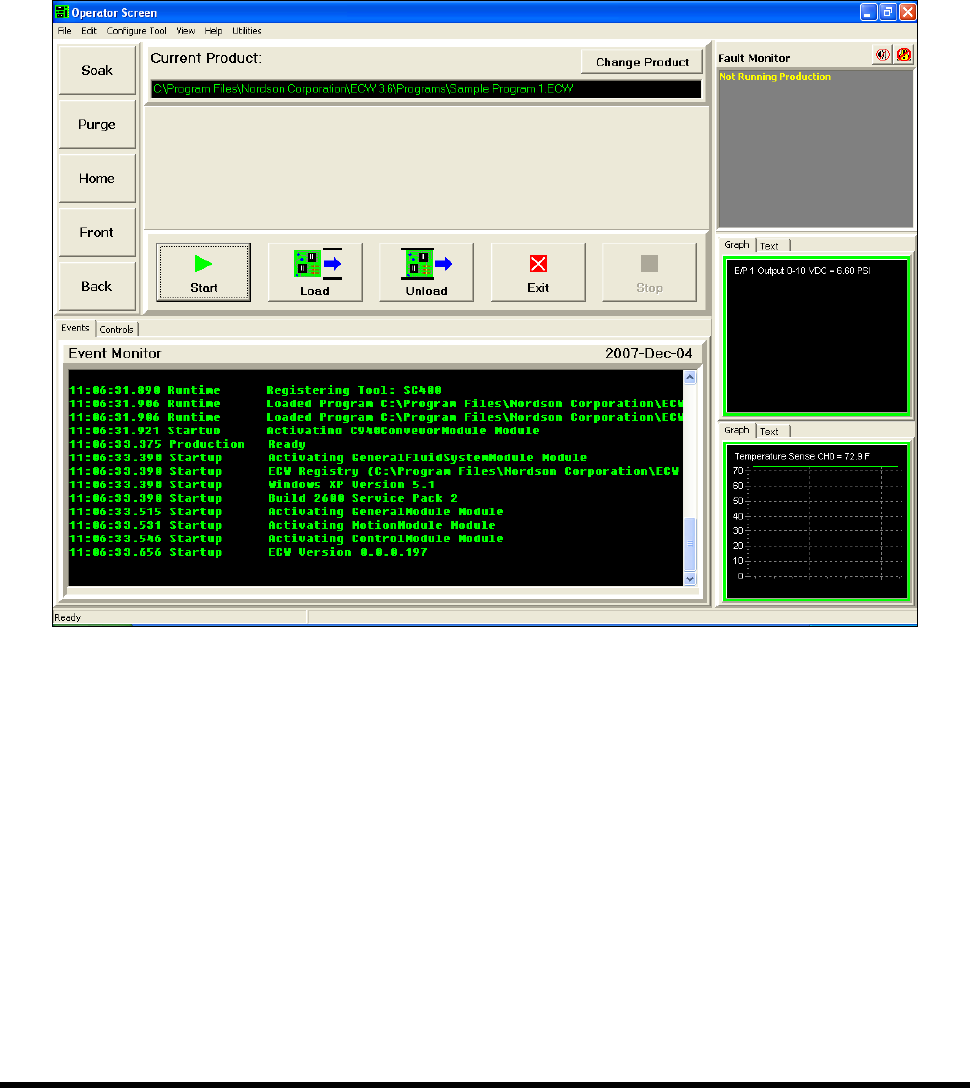
Task: Restore down the Operator Screen window
Action: click(887, 12)
